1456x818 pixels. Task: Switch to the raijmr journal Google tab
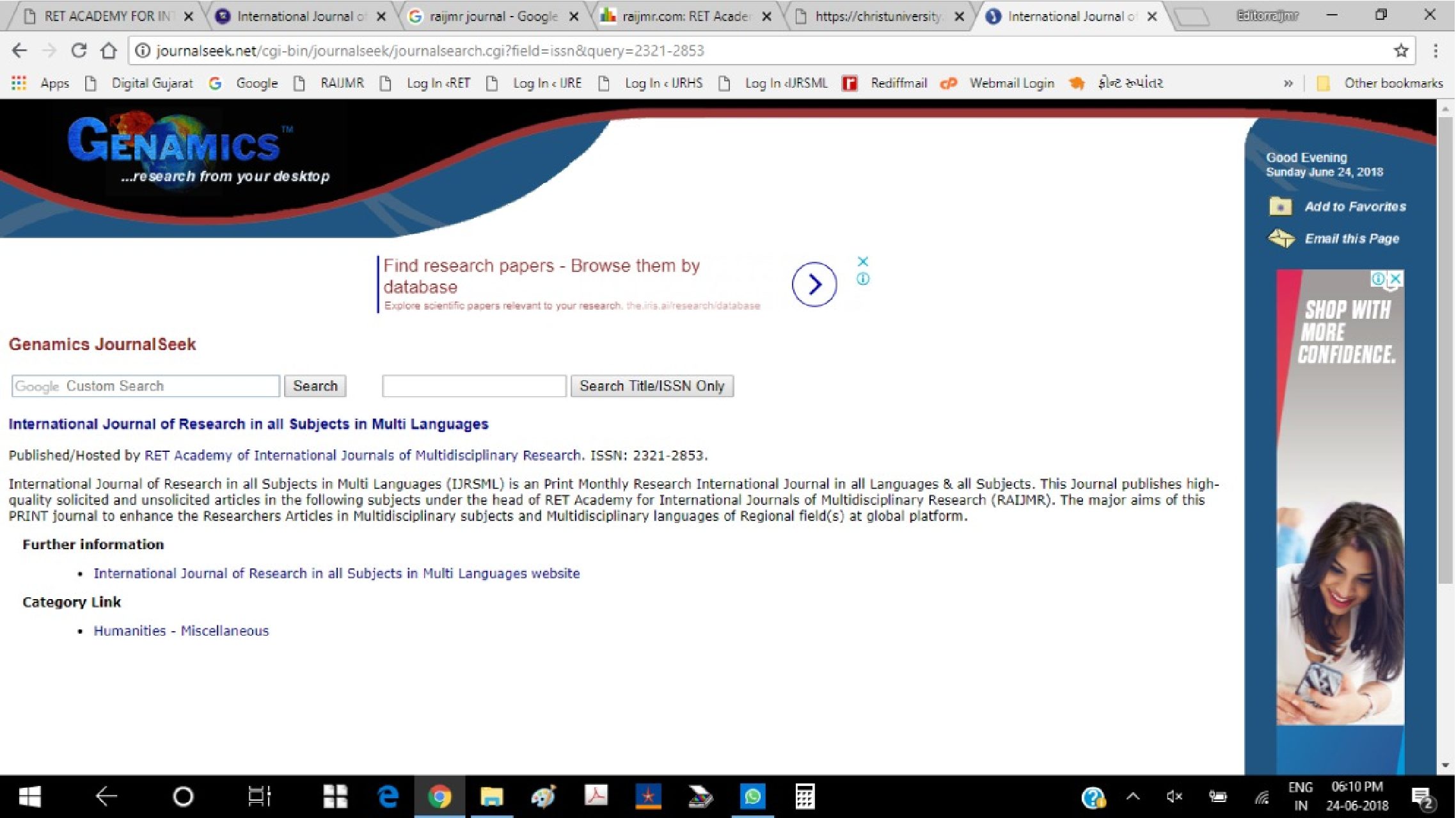tap(493, 17)
